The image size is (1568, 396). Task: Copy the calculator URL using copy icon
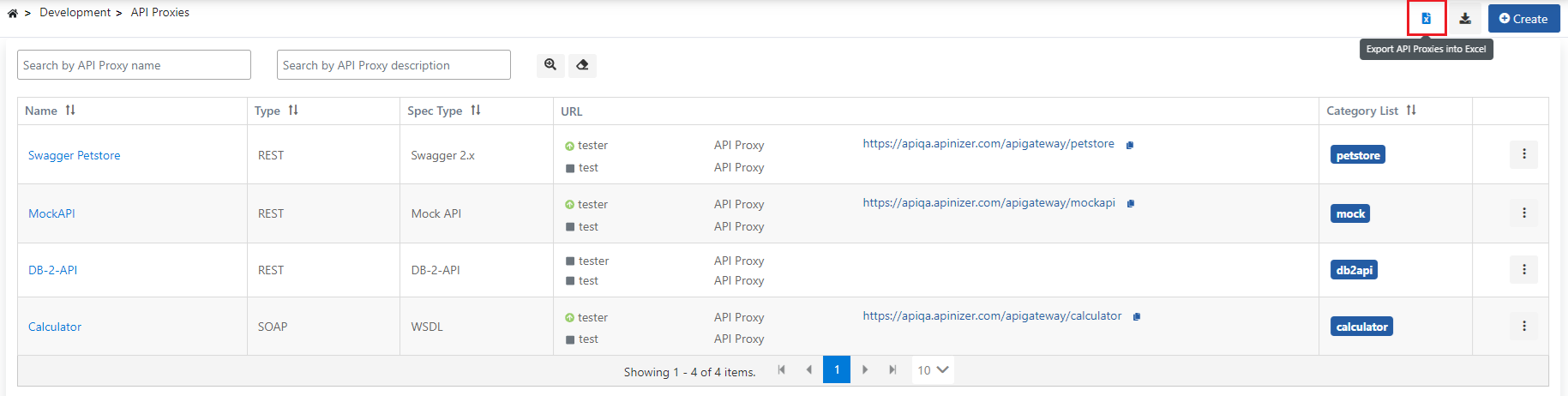[x=1137, y=317]
